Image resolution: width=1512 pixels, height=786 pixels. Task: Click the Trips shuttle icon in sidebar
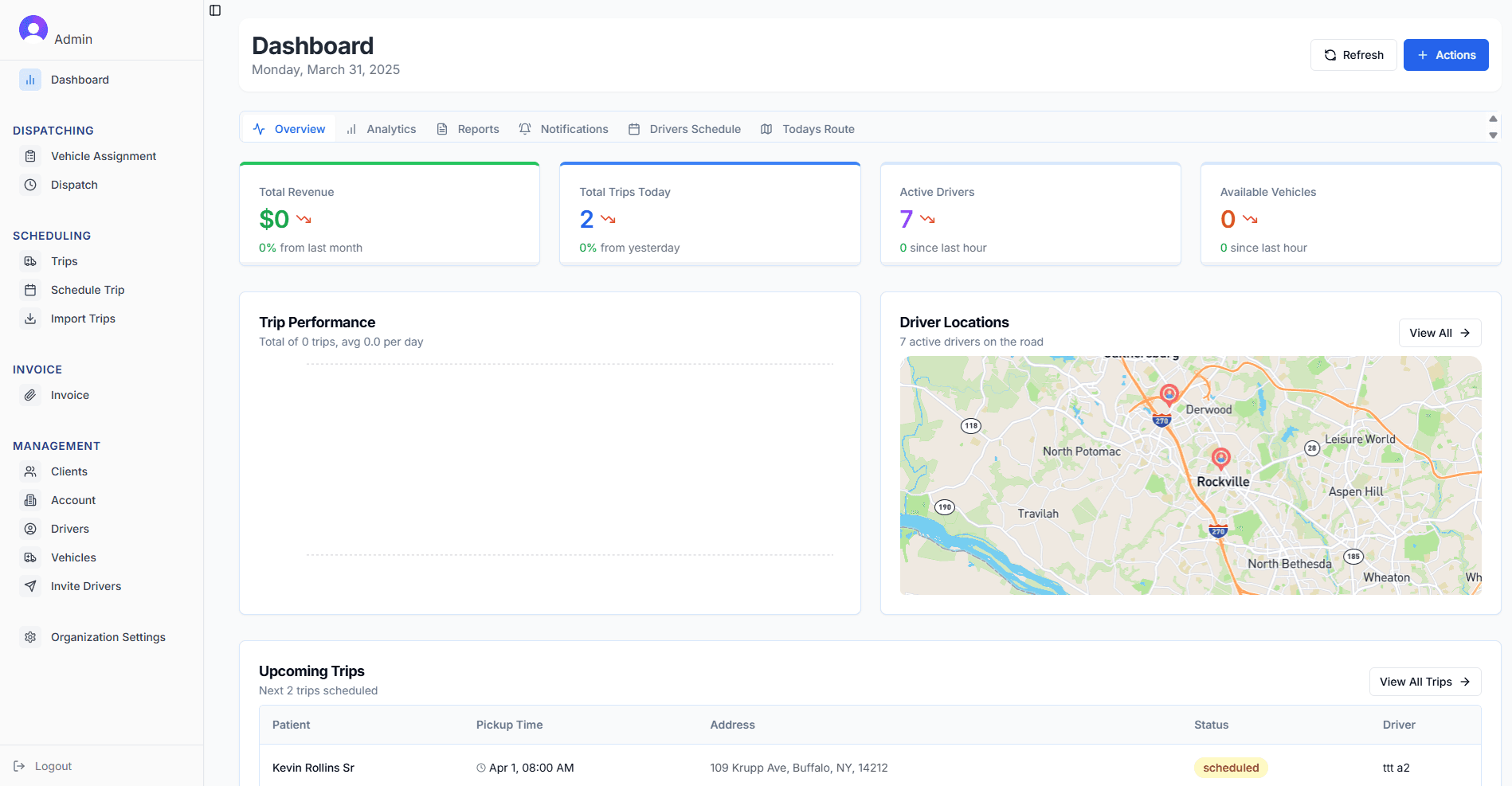pyautogui.click(x=30, y=261)
